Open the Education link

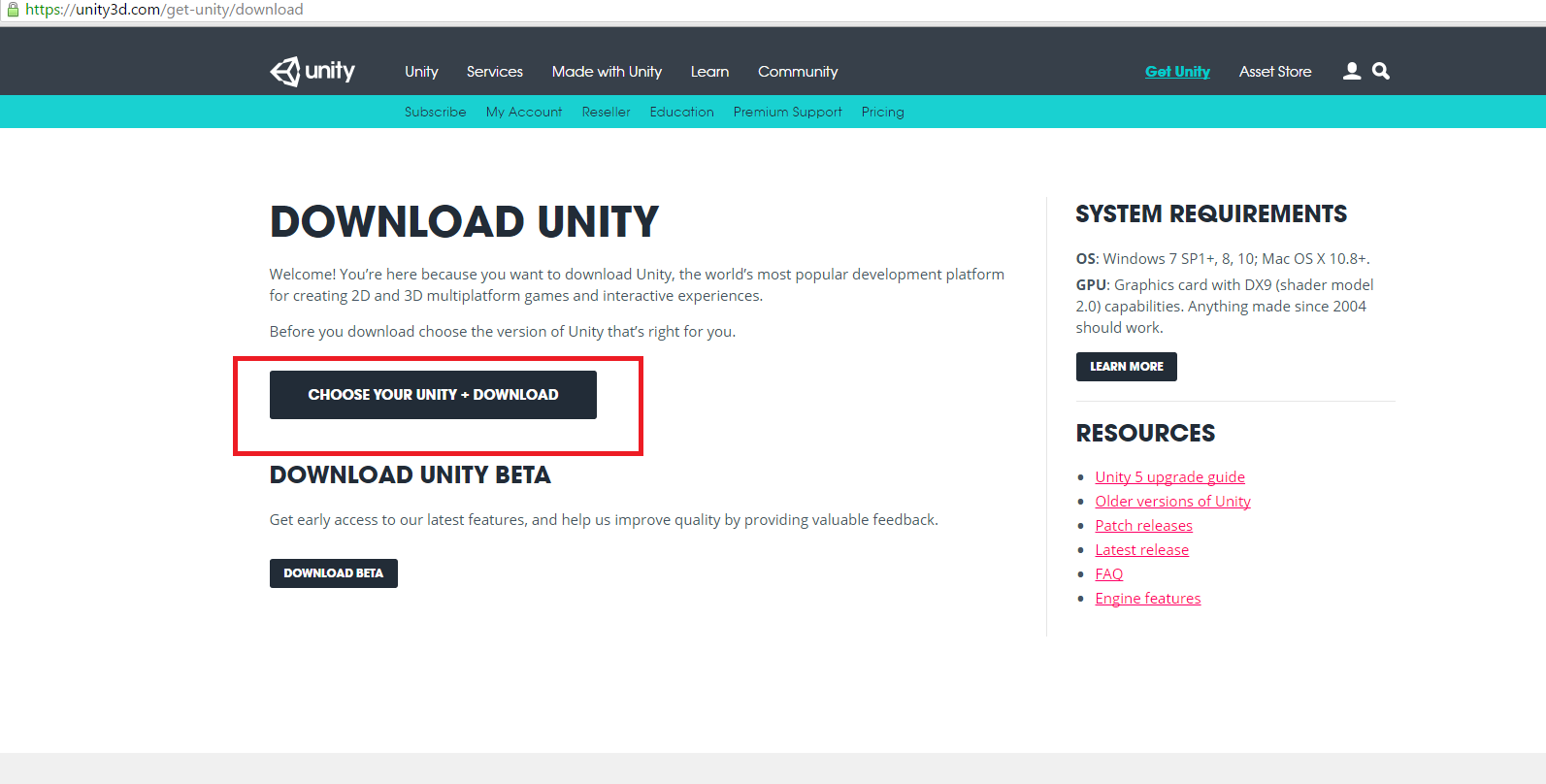[681, 112]
